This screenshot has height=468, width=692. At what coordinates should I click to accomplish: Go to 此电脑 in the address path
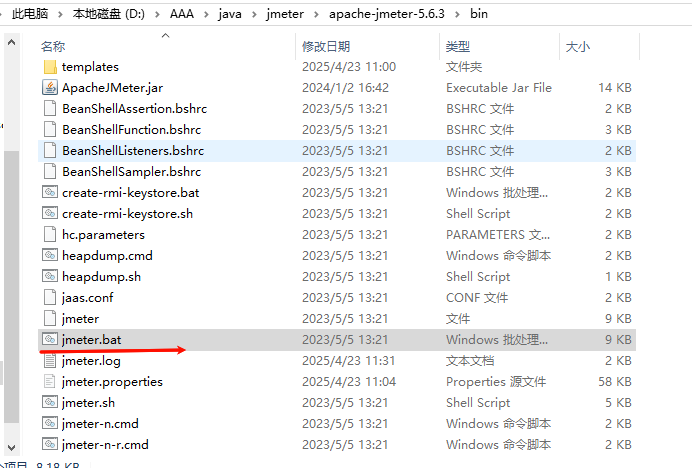point(30,14)
